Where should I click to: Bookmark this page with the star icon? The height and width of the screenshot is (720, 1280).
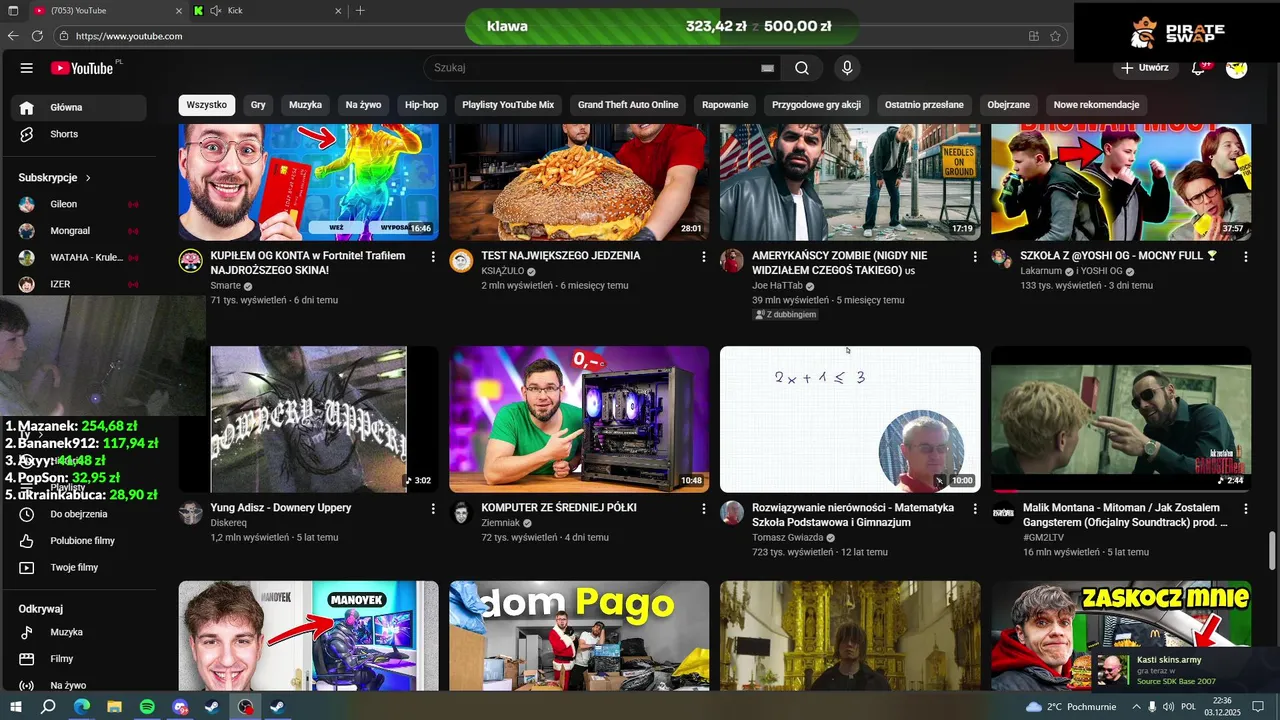1055,36
